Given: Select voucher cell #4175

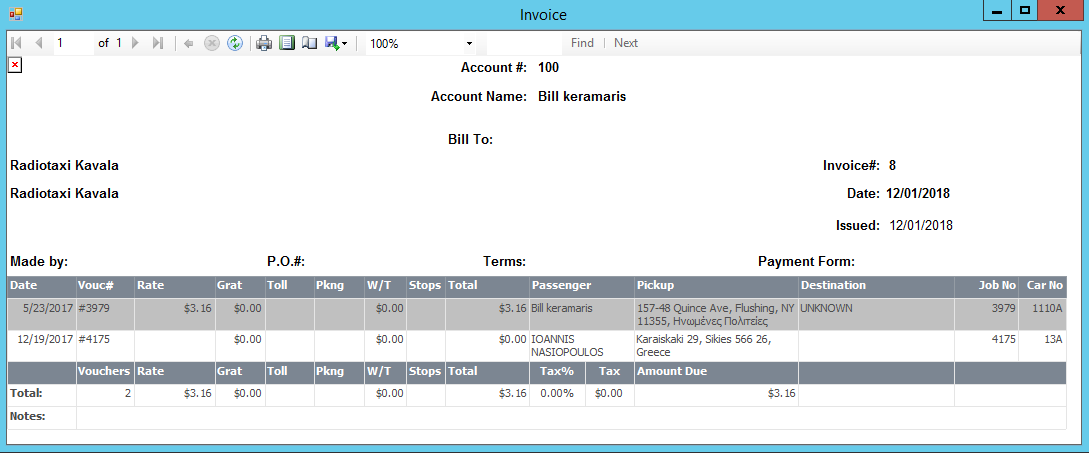Looking at the screenshot, I should 105,346.
